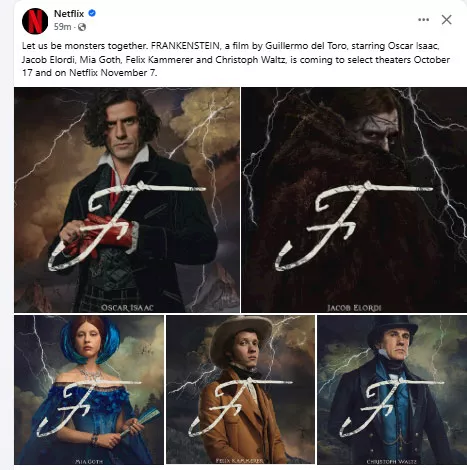Open the Christoph Waltz top hat poster
The image size is (467, 470).
pos(392,389)
